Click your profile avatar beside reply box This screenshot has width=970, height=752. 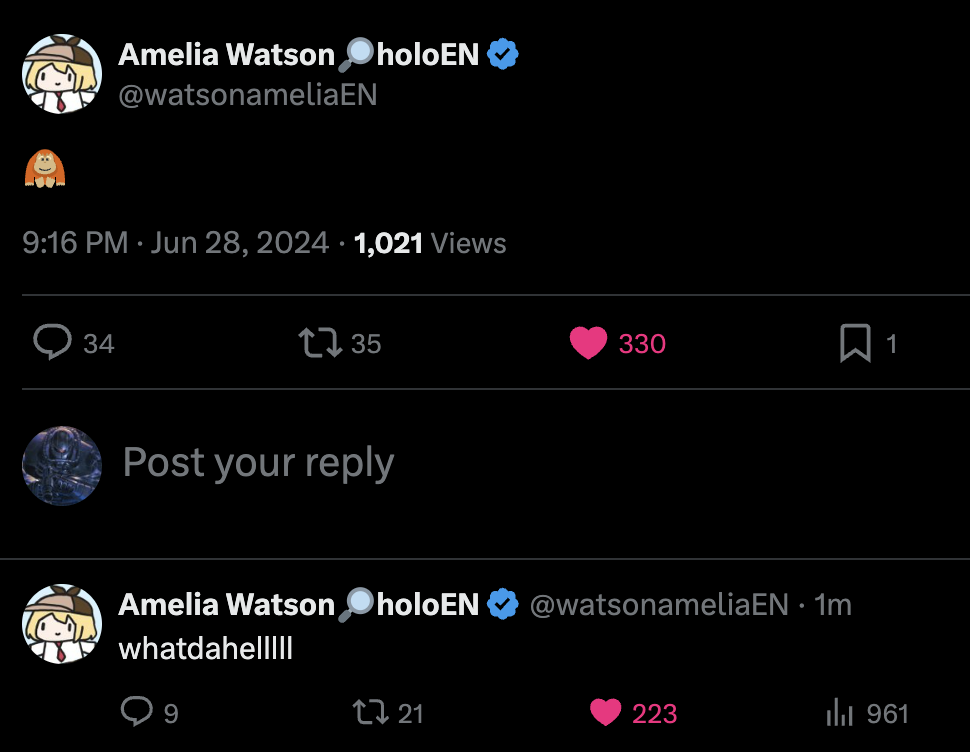[x=62, y=465]
